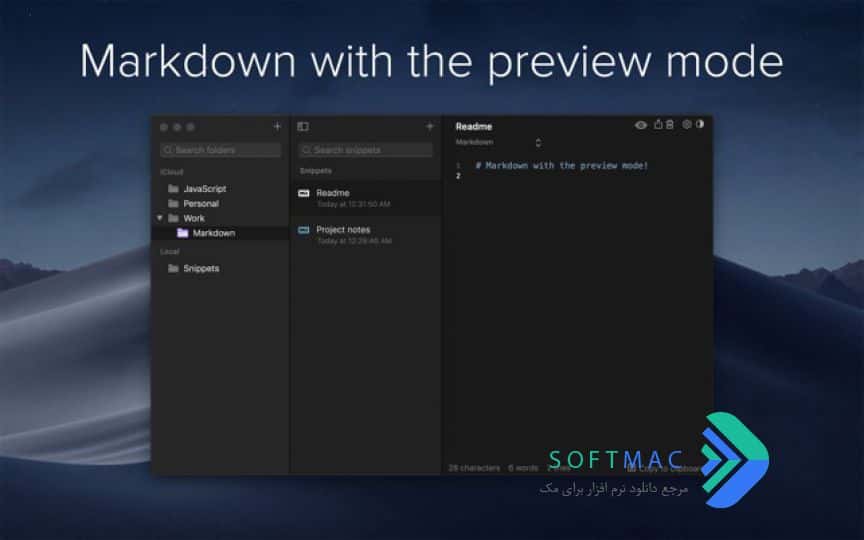Screen dimensions: 864x540
Task: Click the characters count in status bar
Action: (474, 468)
